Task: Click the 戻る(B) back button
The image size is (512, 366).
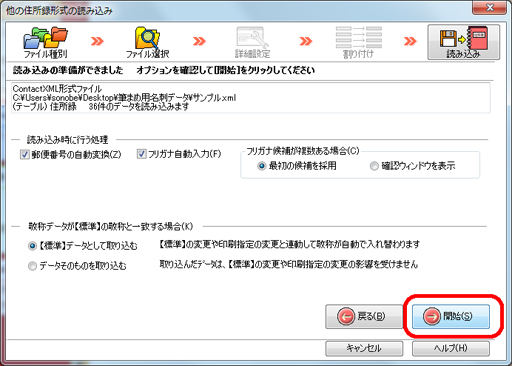Action: click(x=364, y=316)
